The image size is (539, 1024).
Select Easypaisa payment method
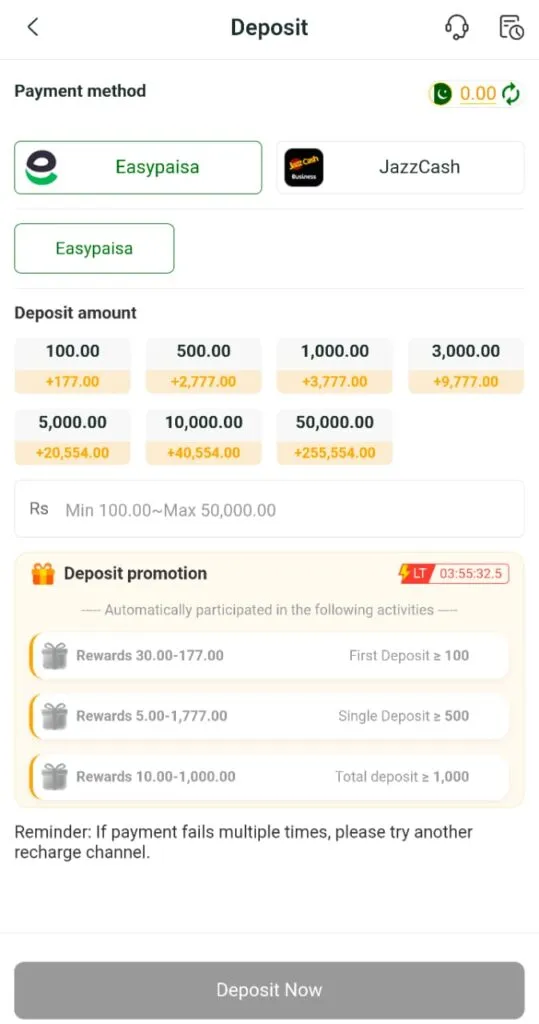point(138,168)
